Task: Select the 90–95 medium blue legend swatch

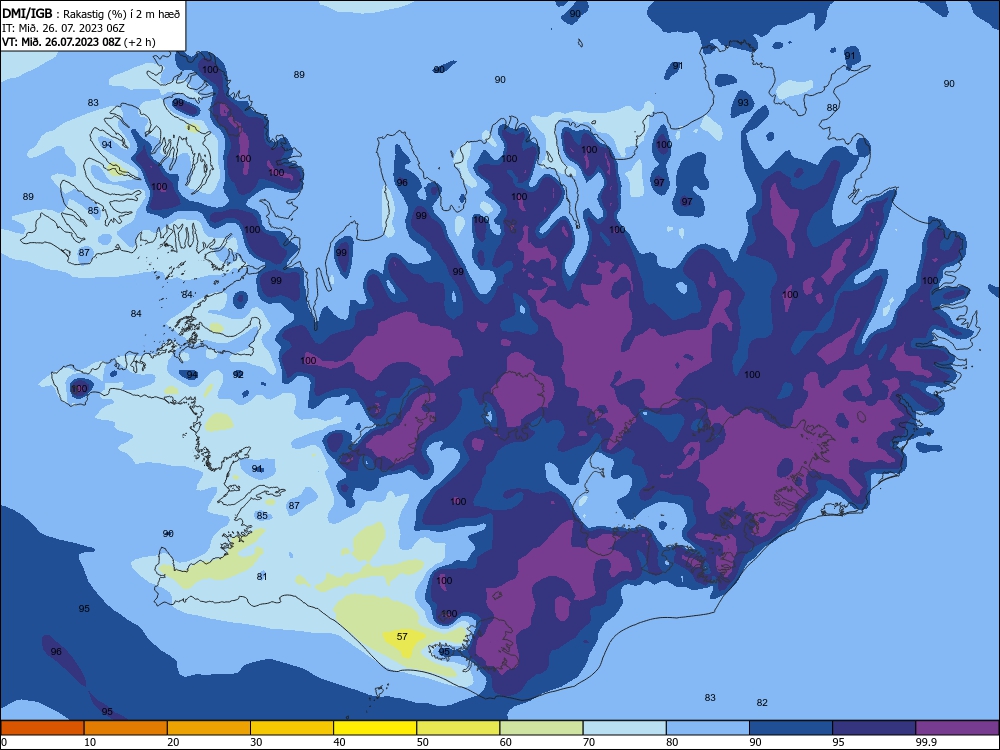Action: pyautogui.click(x=791, y=728)
